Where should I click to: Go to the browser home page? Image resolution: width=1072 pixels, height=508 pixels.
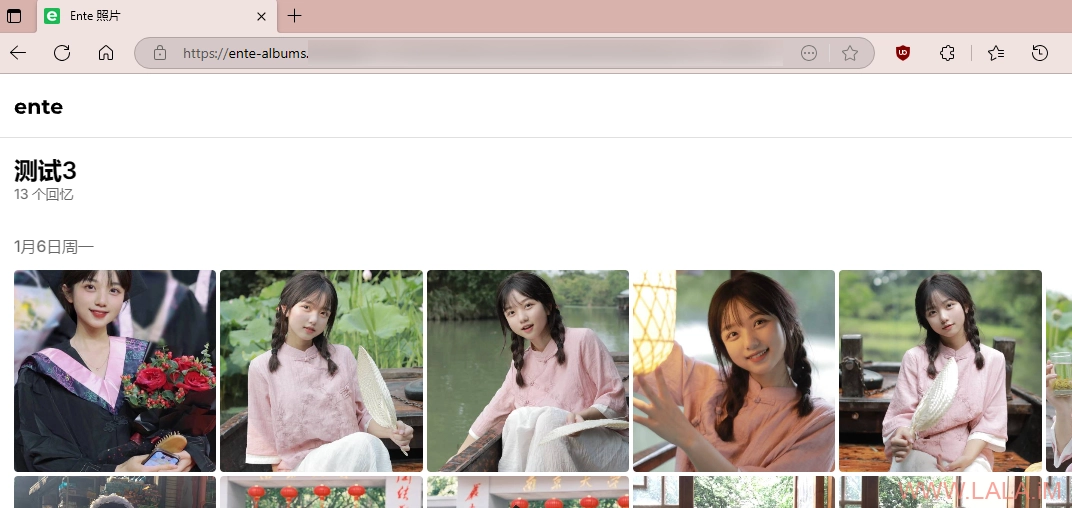coord(106,53)
